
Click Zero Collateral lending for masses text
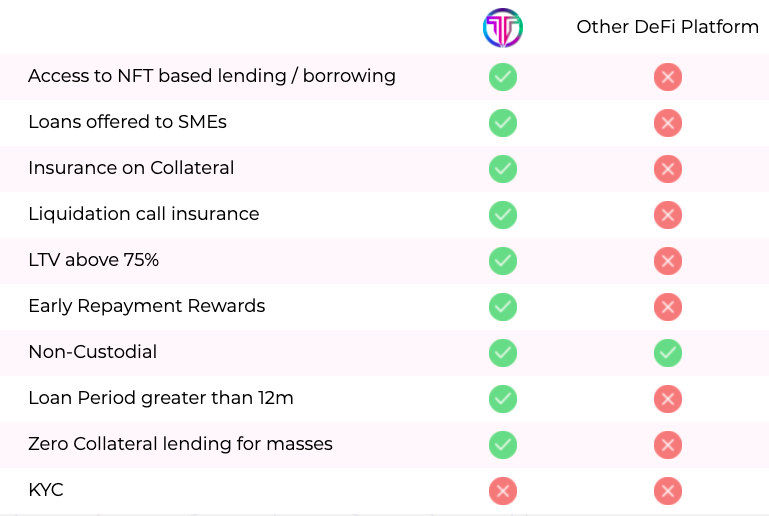(x=180, y=444)
